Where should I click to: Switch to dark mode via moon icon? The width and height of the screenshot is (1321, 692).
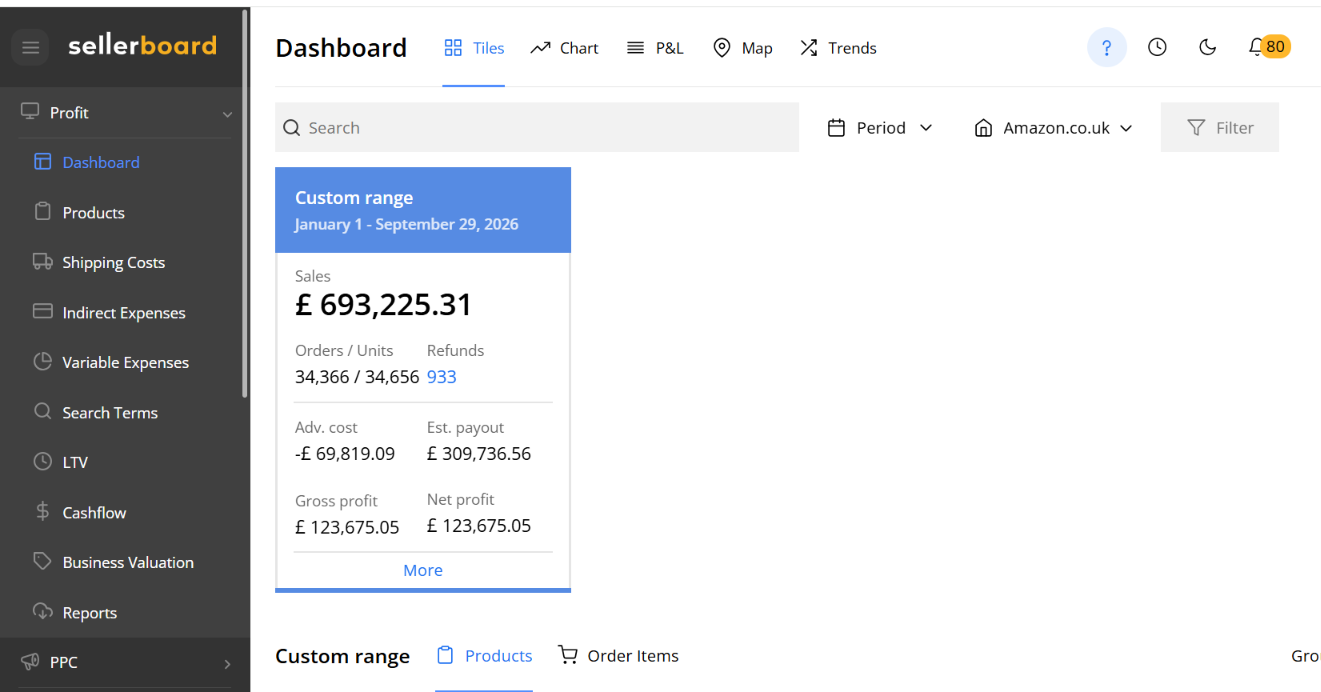(x=1207, y=47)
